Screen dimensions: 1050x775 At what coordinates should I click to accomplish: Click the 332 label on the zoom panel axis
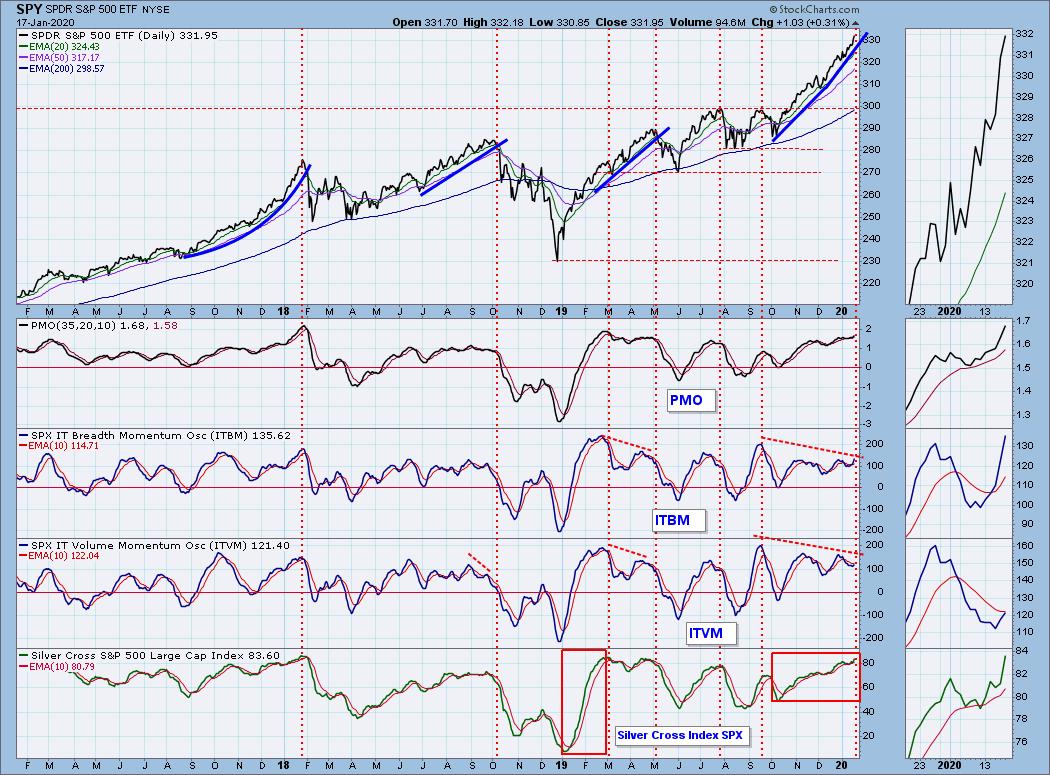[x=1025, y=33]
